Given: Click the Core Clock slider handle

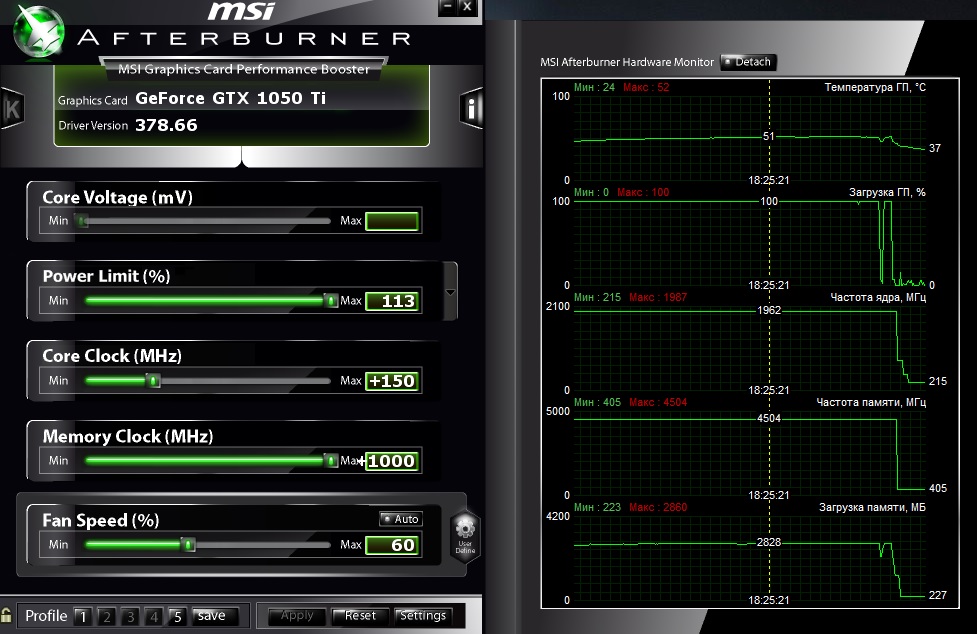Looking at the screenshot, I should [x=153, y=381].
